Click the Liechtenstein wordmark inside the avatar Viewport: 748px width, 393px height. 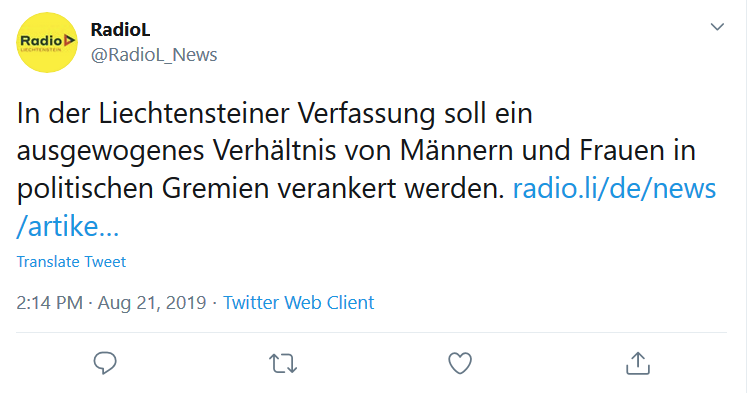coord(41,50)
